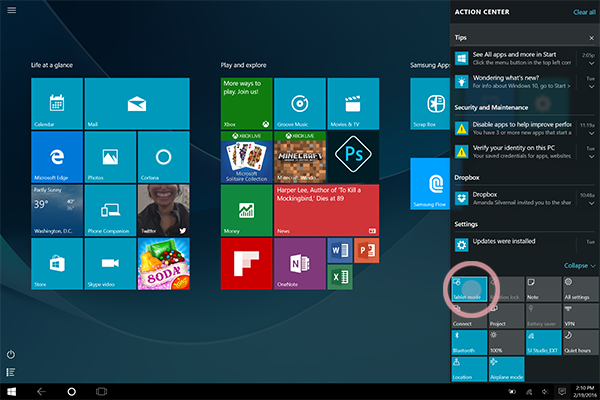Screen dimensions: 600x400
Task: Open the Money tile
Action: coord(246,210)
